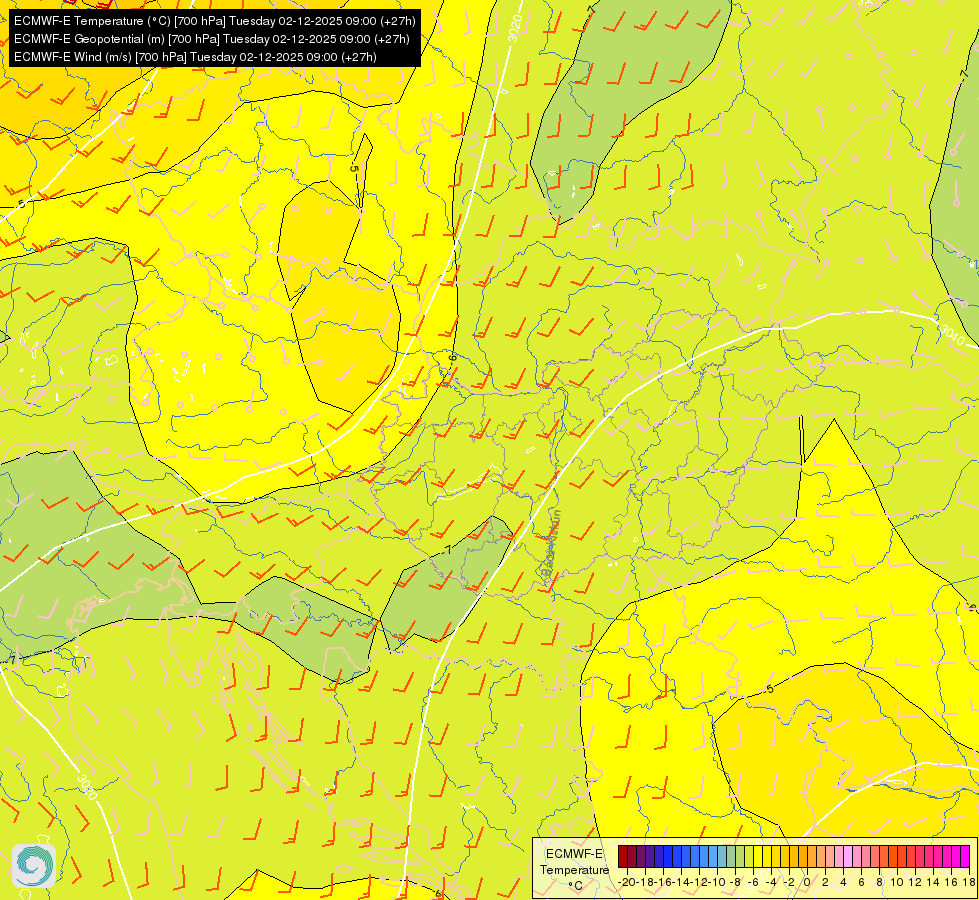Click the 3040 geopotential contour label
The height and width of the screenshot is (900, 979).
pos(952,335)
